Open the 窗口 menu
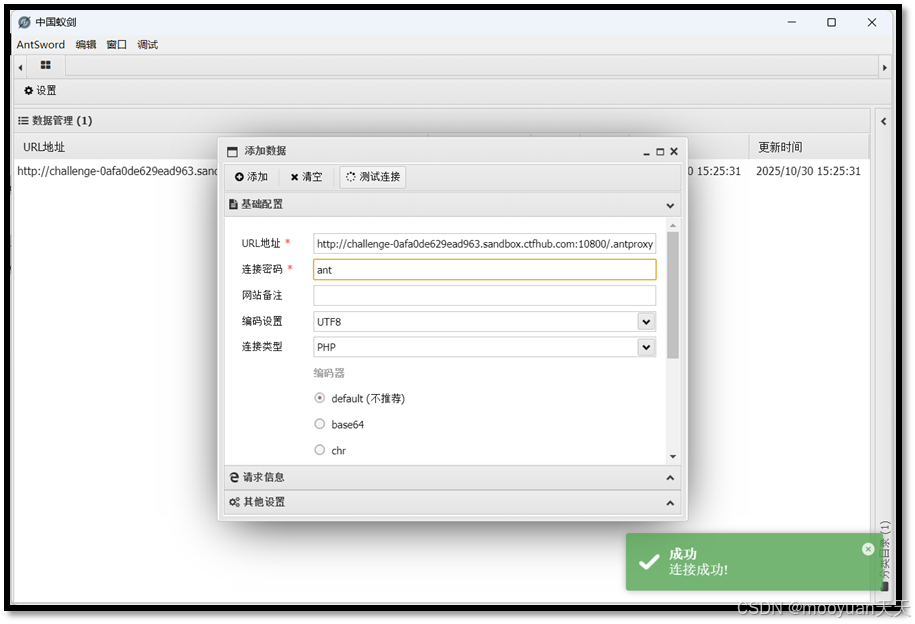Screen dimensions: 915x624 (x=117, y=45)
